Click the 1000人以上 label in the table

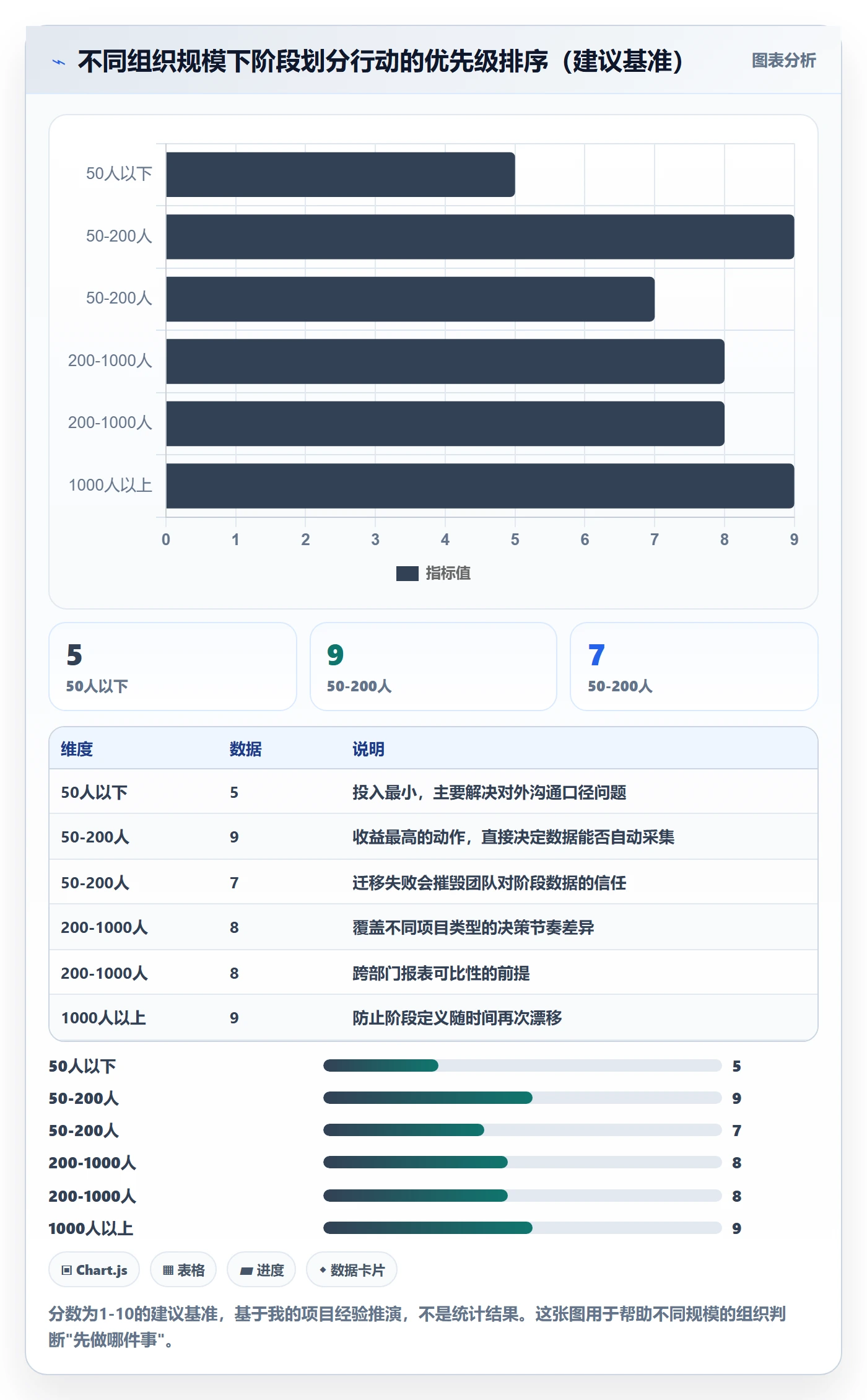[103, 1018]
